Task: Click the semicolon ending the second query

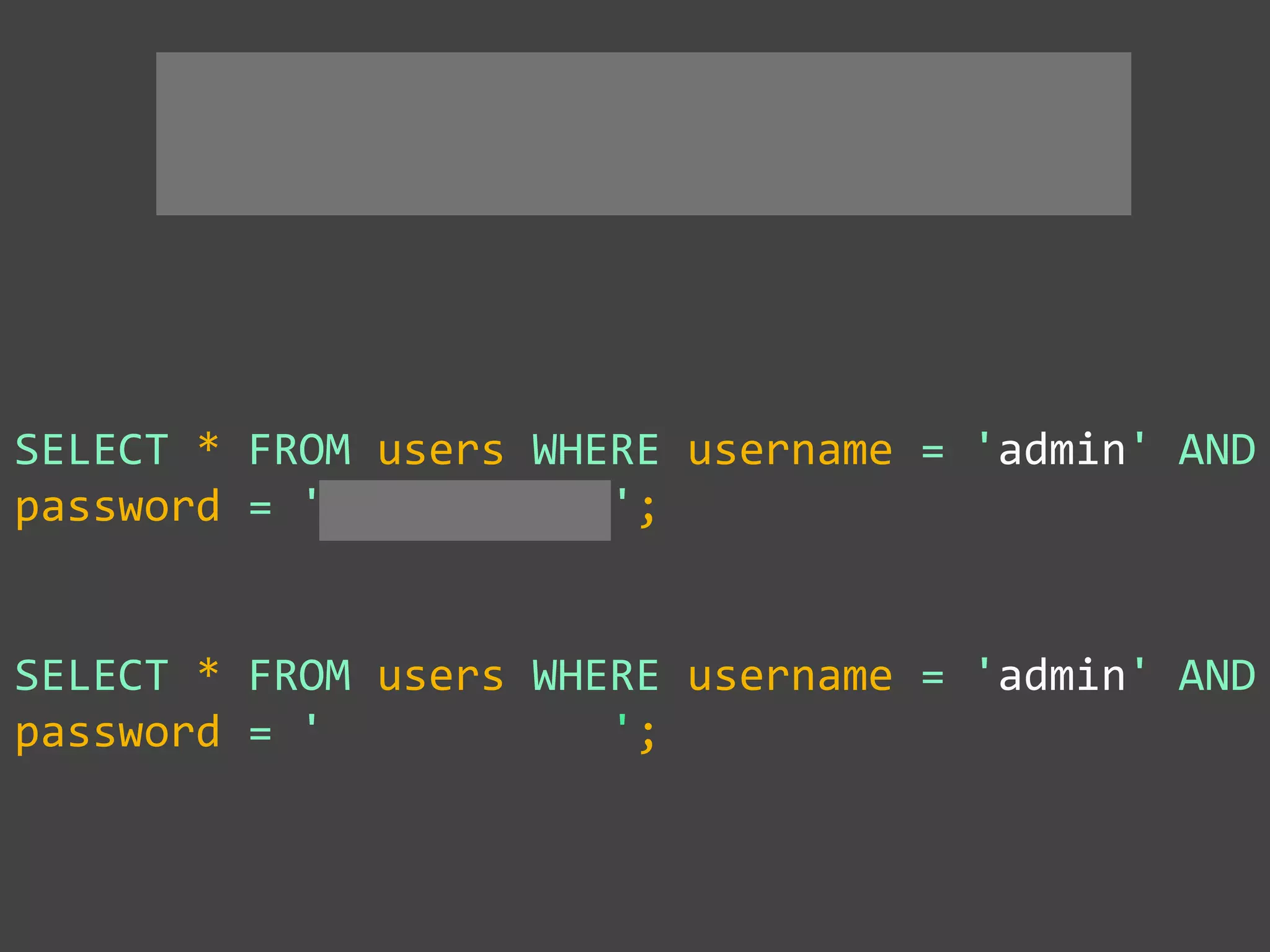Action: 647,738
